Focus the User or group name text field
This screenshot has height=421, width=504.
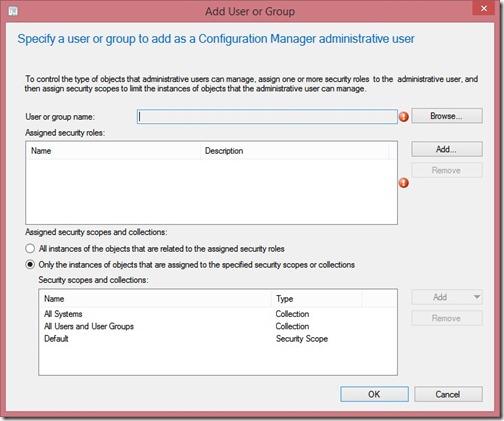(x=267, y=117)
